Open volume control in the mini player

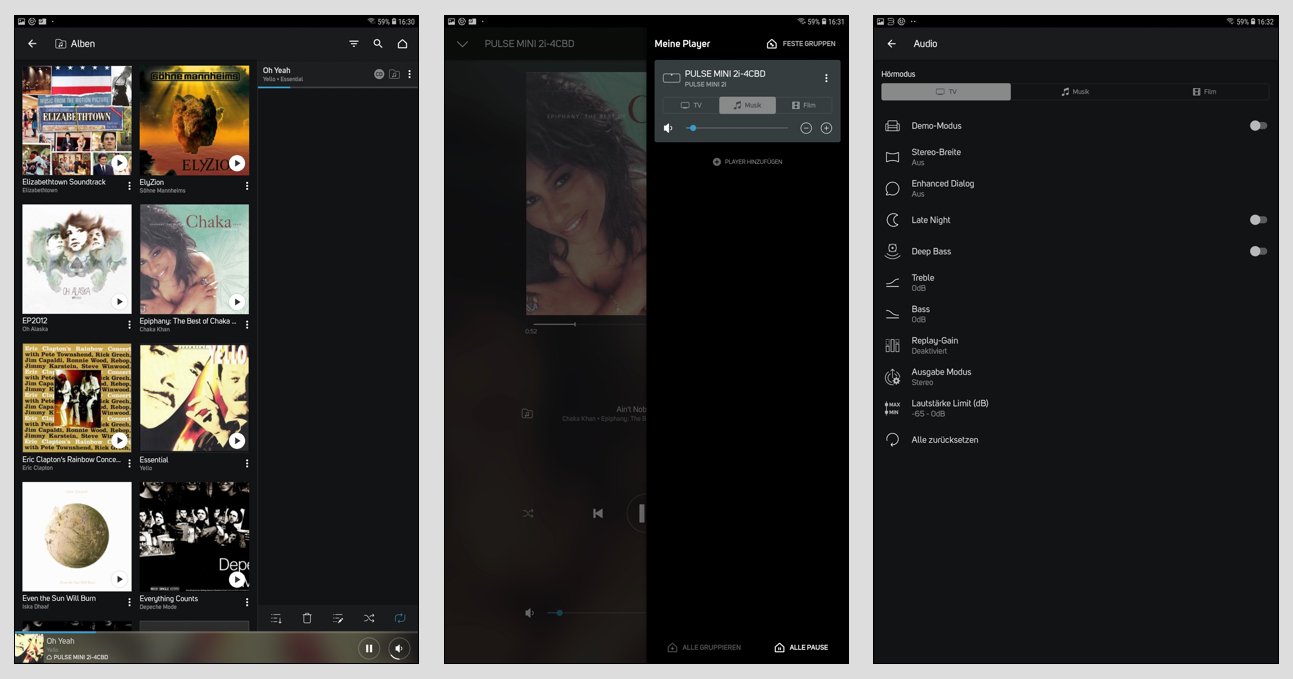point(399,648)
